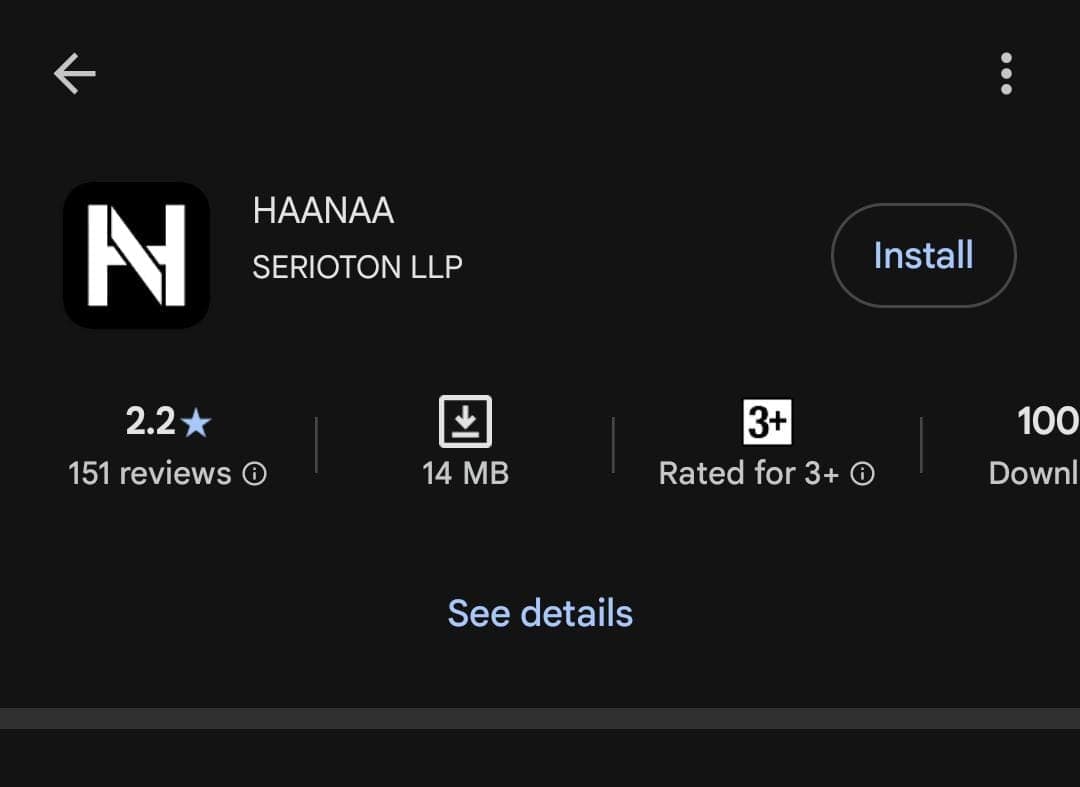Tap the Rated for 3+ text
Viewport: 1080px width, 787px height.
(x=748, y=473)
